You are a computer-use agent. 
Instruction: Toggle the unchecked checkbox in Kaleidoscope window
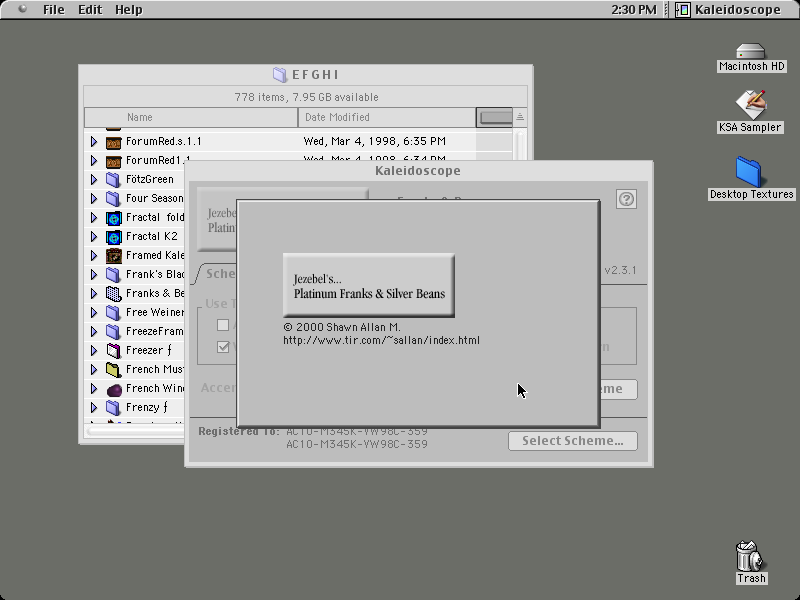click(x=223, y=325)
